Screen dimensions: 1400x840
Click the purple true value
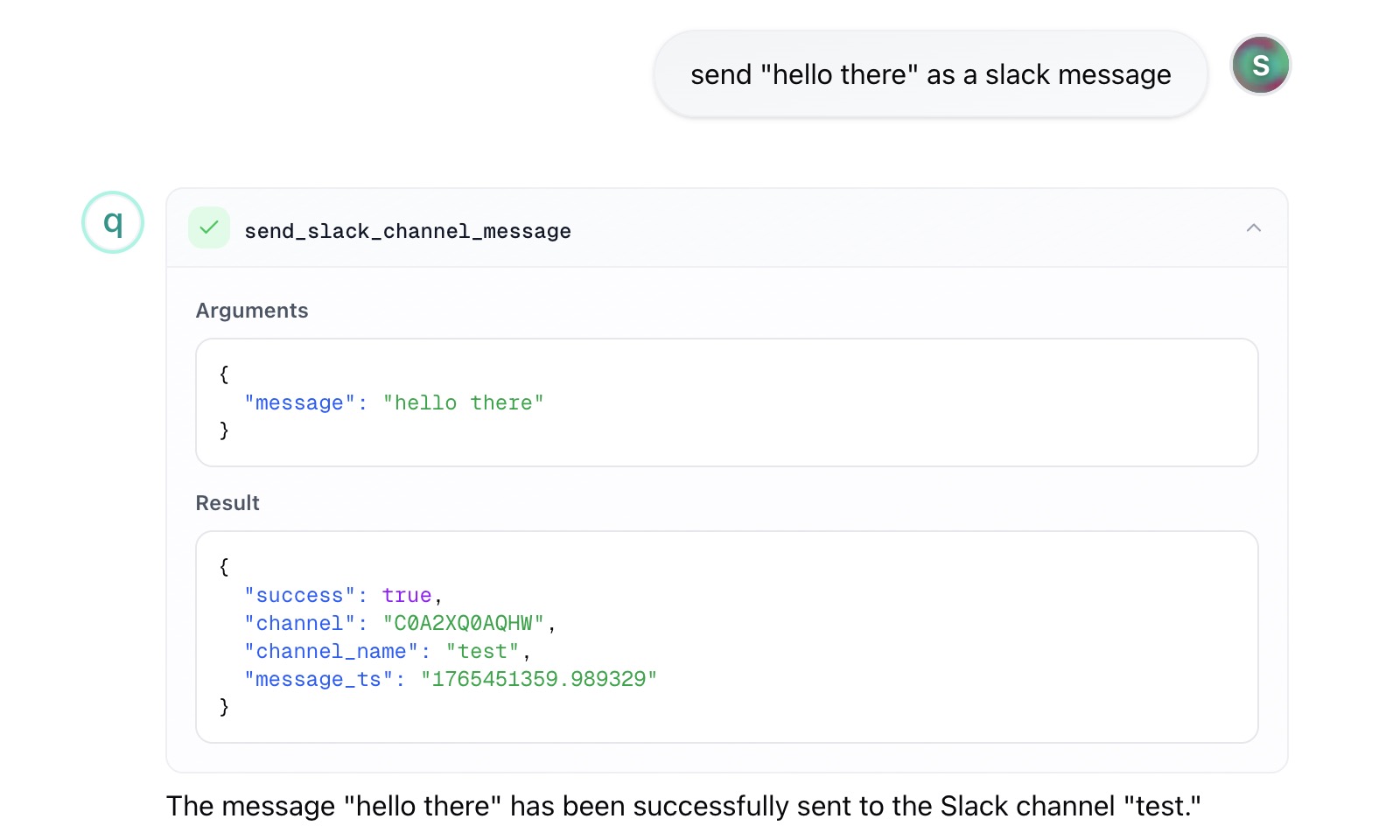coord(407,596)
